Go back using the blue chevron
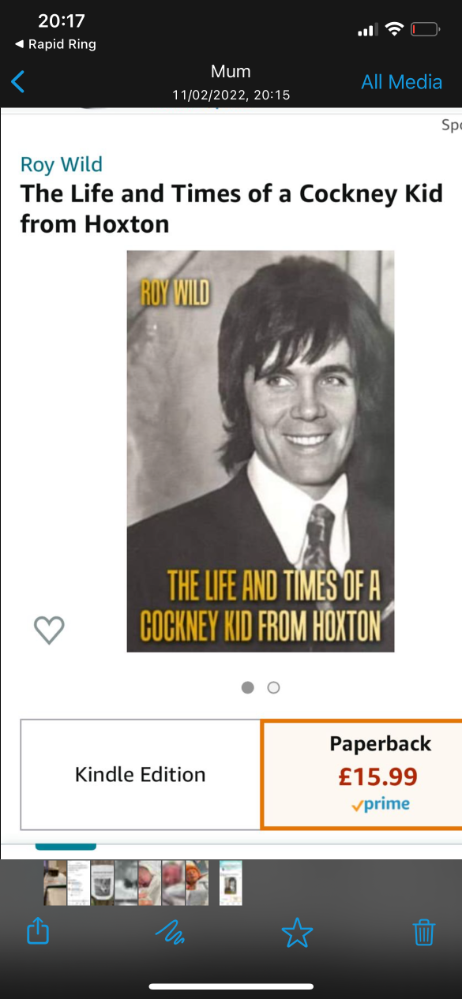 click(x=18, y=82)
